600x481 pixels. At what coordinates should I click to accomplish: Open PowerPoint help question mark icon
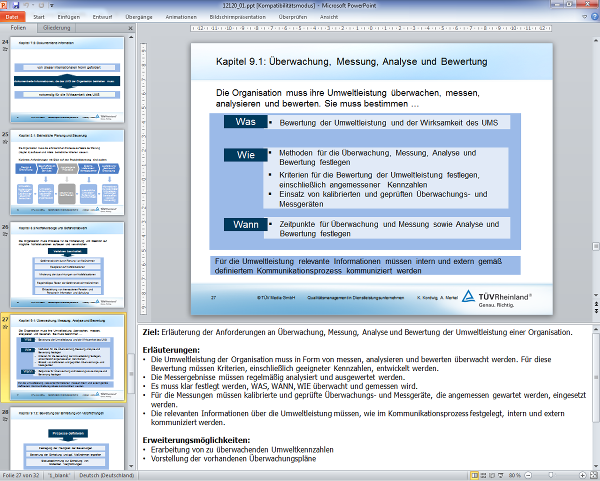592,17
